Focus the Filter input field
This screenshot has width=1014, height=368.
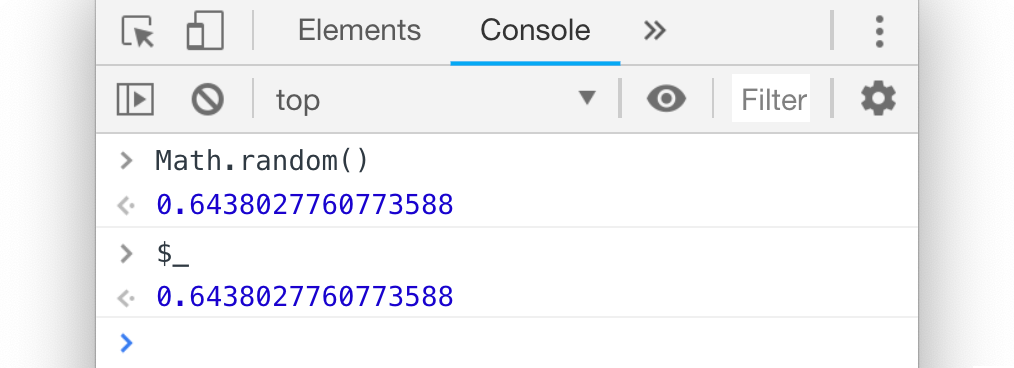tap(771, 98)
